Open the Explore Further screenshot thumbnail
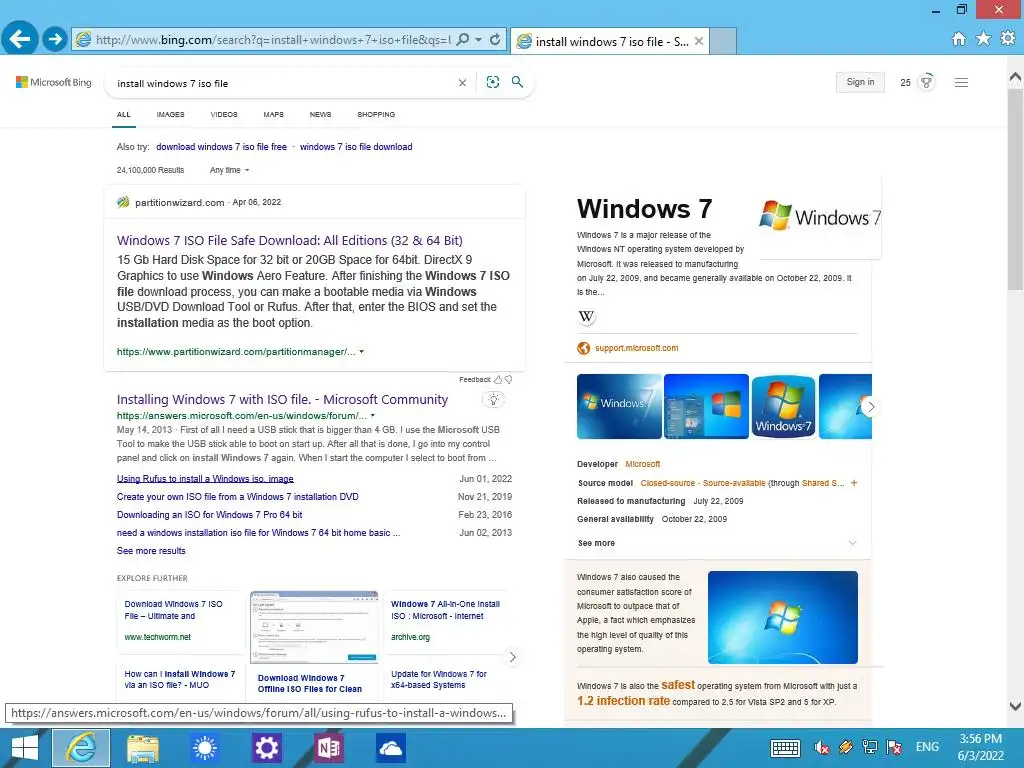This screenshot has height=768, width=1024. point(314,627)
